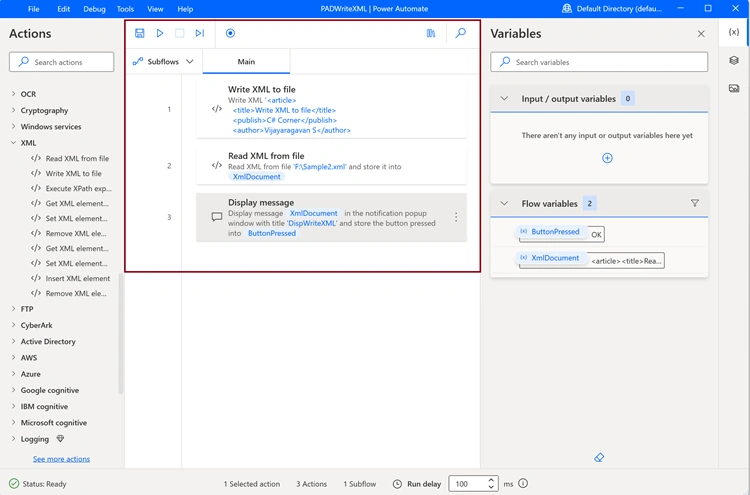This screenshot has height=495, width=750.
Task: Select the Insert XML element action
Action: (x=70, y=278)
